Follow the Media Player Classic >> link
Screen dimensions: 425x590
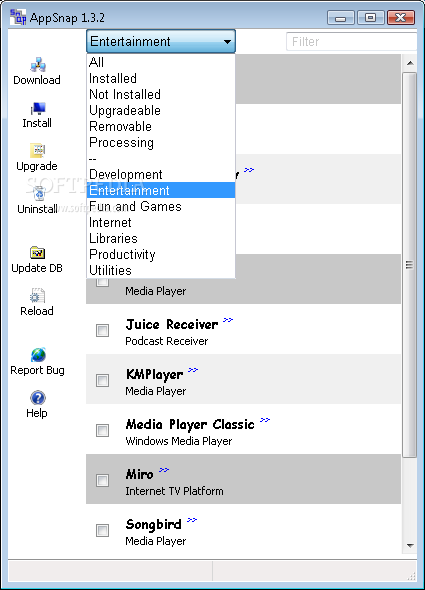tap(265, 420)
